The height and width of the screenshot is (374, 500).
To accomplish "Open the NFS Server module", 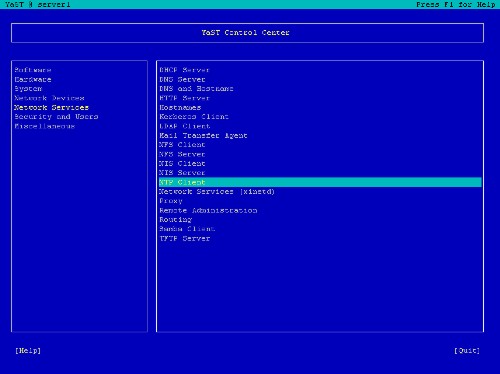I will 182,154.
